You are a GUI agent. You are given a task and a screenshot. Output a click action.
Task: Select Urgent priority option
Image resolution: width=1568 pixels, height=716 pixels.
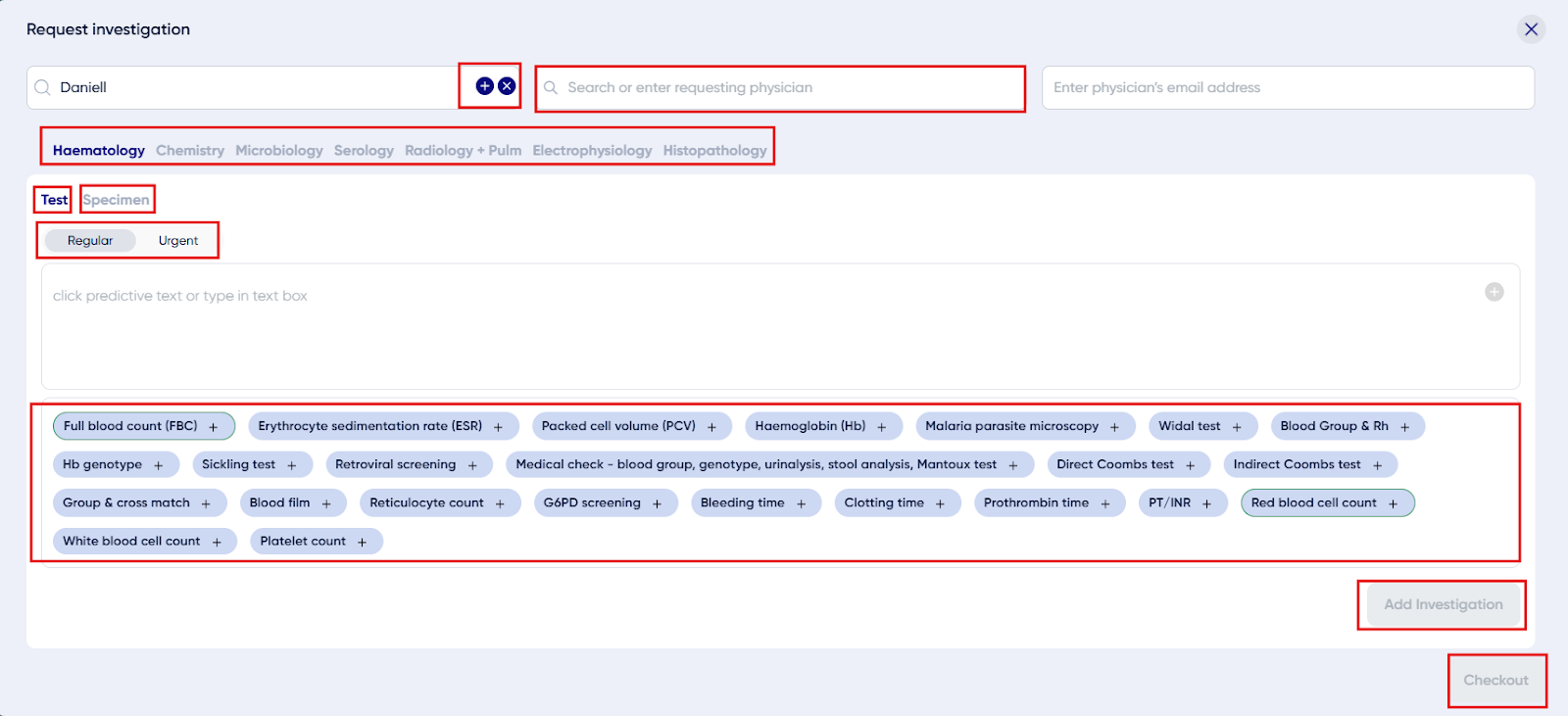coord(178,241)
